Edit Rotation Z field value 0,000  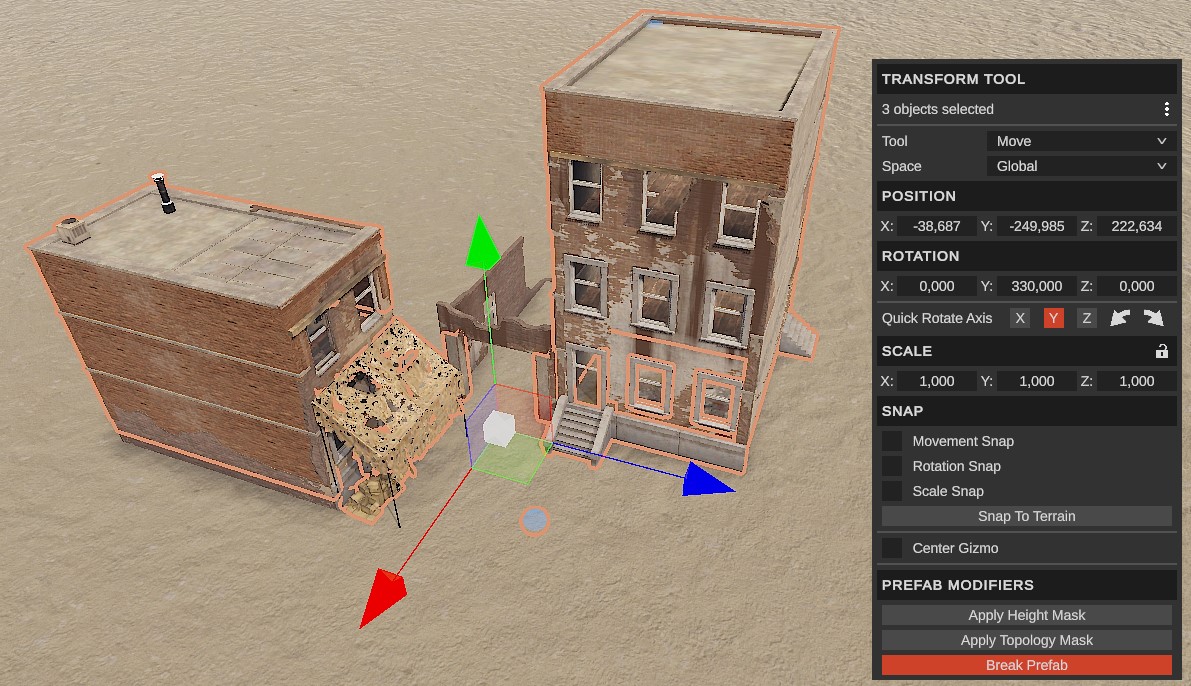[1136, 286]
